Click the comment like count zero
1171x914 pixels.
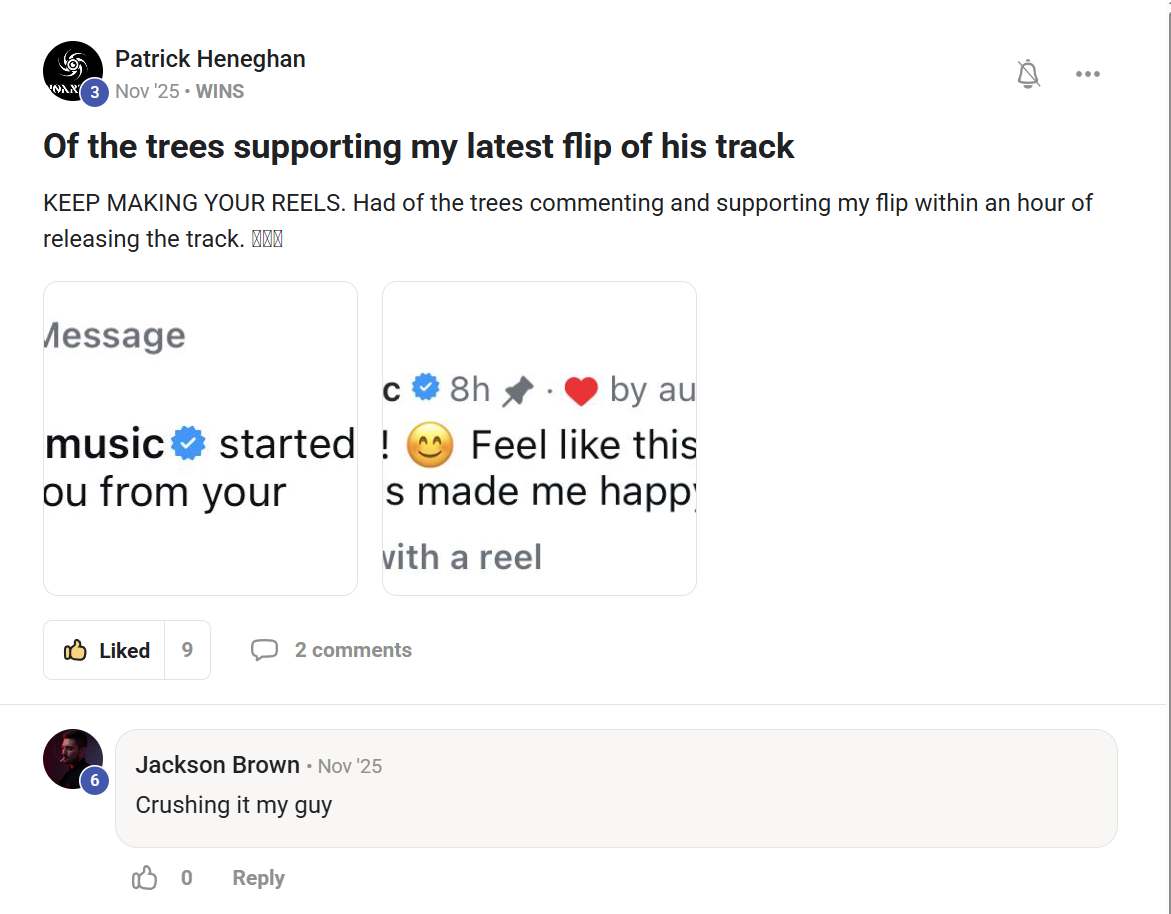tap(187, 878)
